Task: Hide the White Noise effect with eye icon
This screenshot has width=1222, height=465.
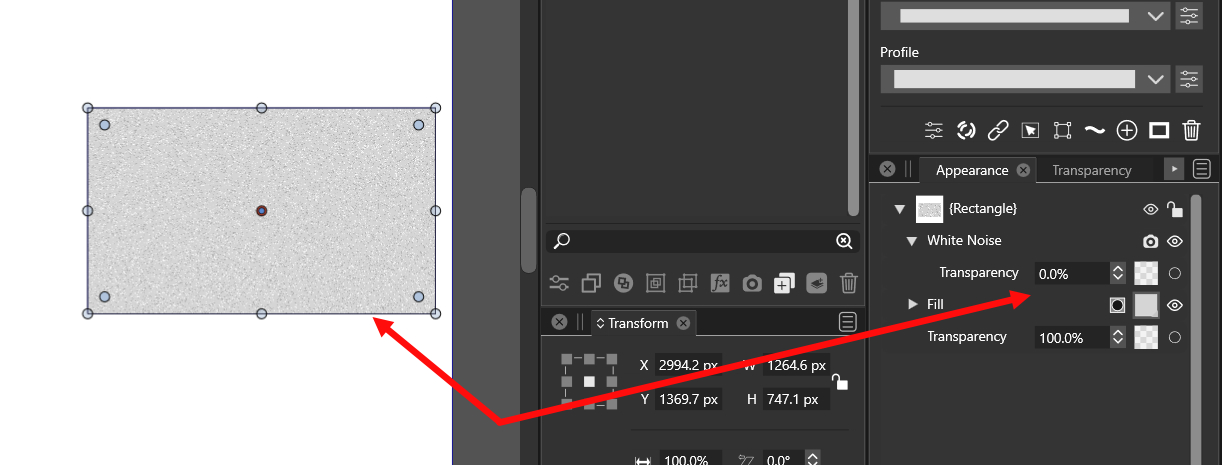Action: pos(1175,241)
